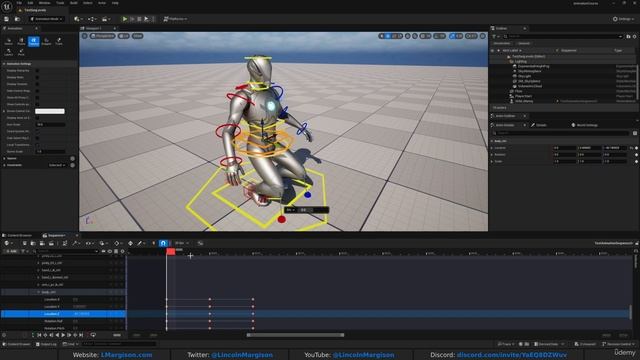Click the red playhead marker on timeline
Screen dimensions: 640x360
tap(171, 251)
